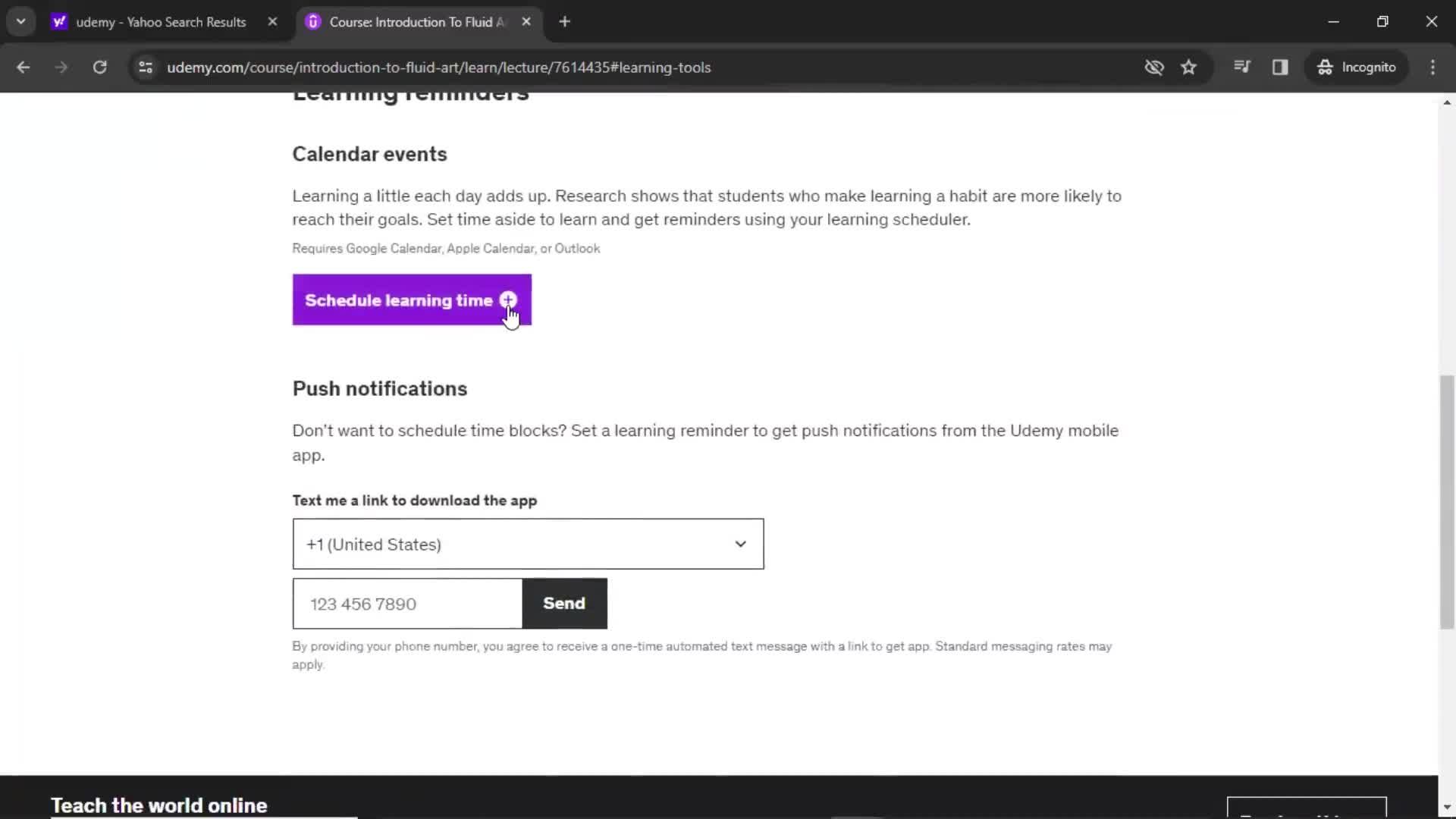This screenshot has height=819, width=1456.
Task: Click the Calendar events heading
Action: pyautogui.click(x=369, y=154)
